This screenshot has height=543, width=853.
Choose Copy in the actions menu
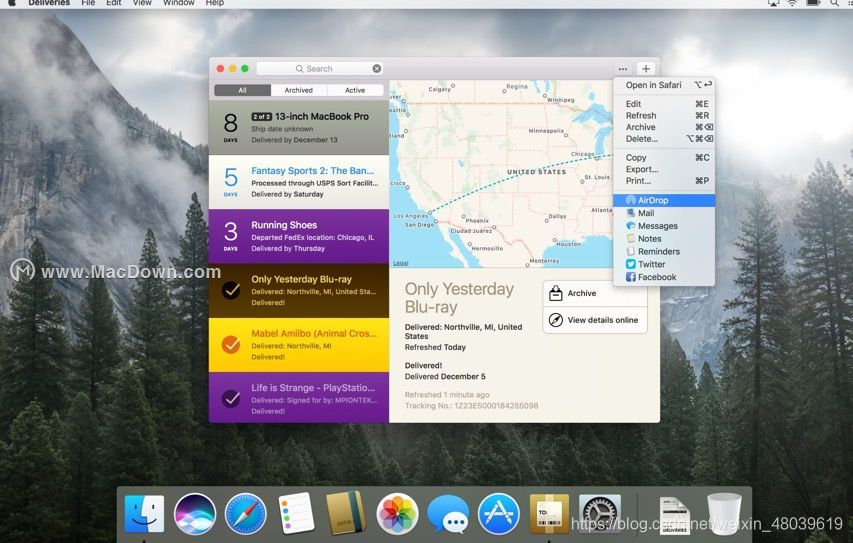[x=664, y=157]
